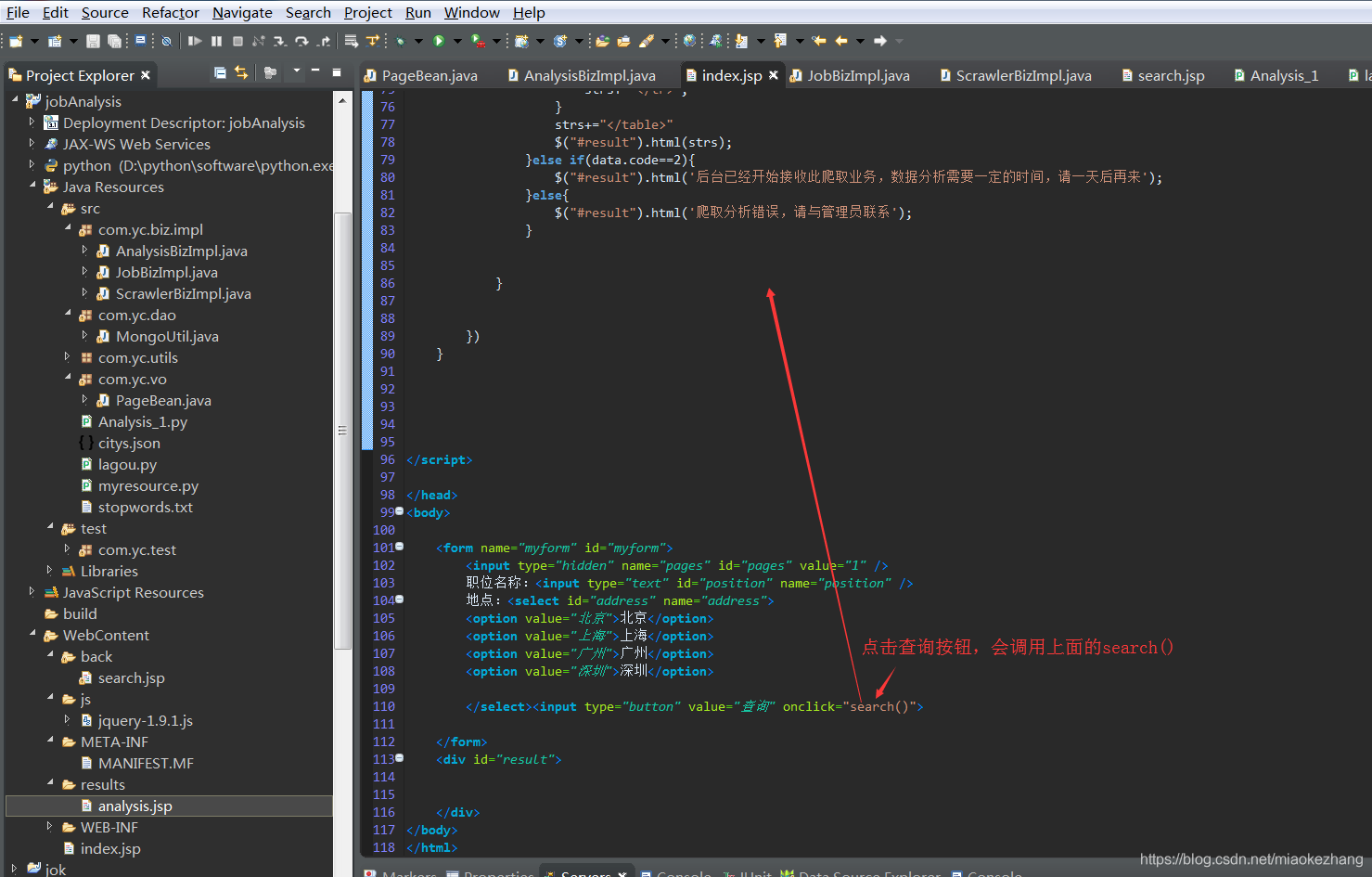Screen dimensions: 1372x877
Task: Expand the WEB-INF folder
Action: point(49,826)
